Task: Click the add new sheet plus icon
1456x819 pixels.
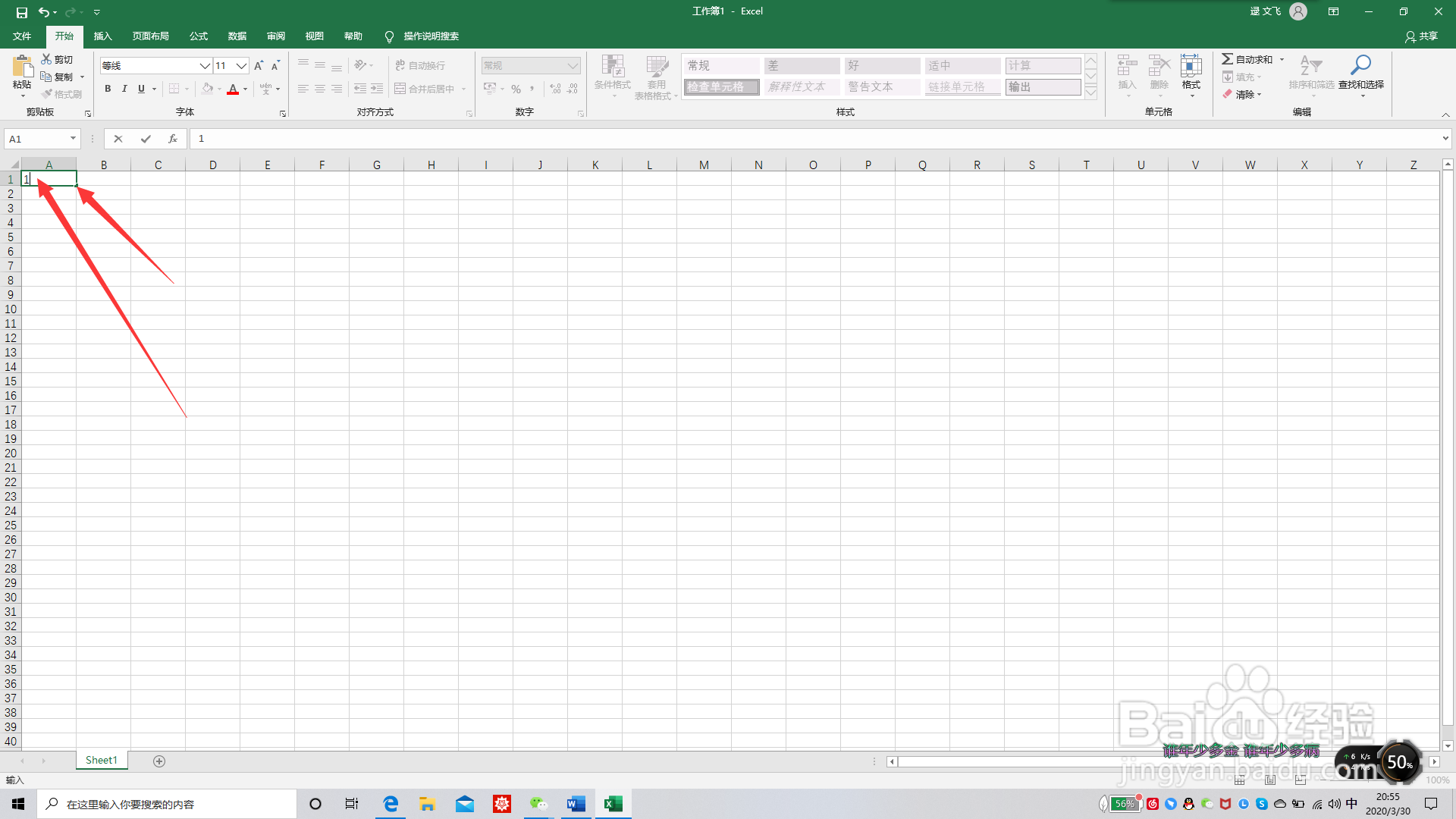Action: pyautogui.click(x=159, y=761)
